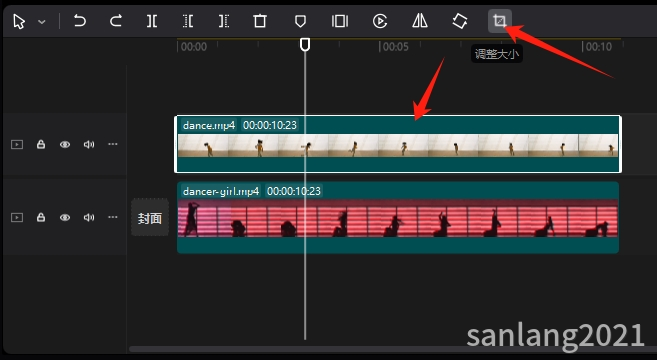
Task: Select the pointer selection tool
Action: [x=19, y=21]
